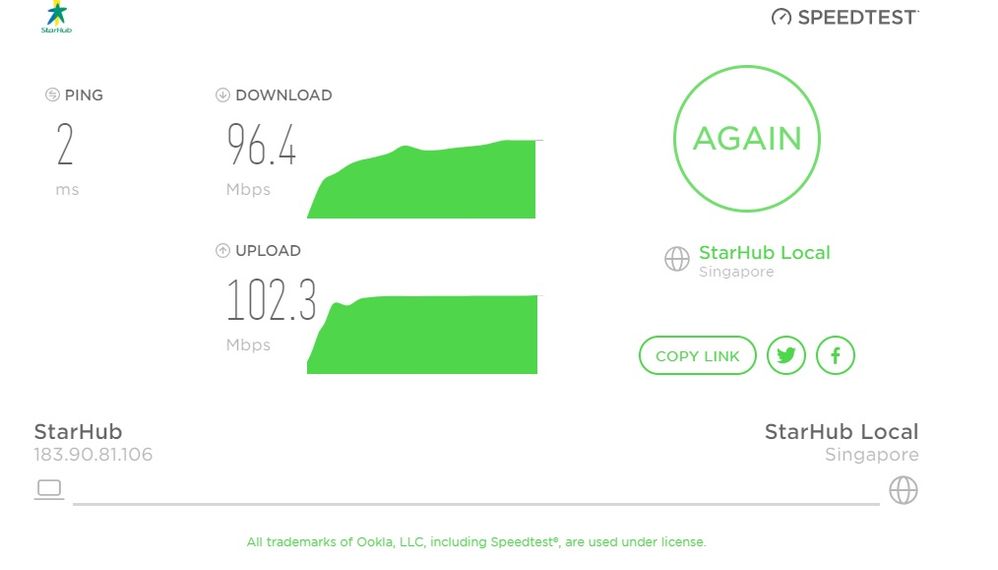The height and width of the screenshot is (570, 998).
Task: Click the connection progress line
Action: 476,504
